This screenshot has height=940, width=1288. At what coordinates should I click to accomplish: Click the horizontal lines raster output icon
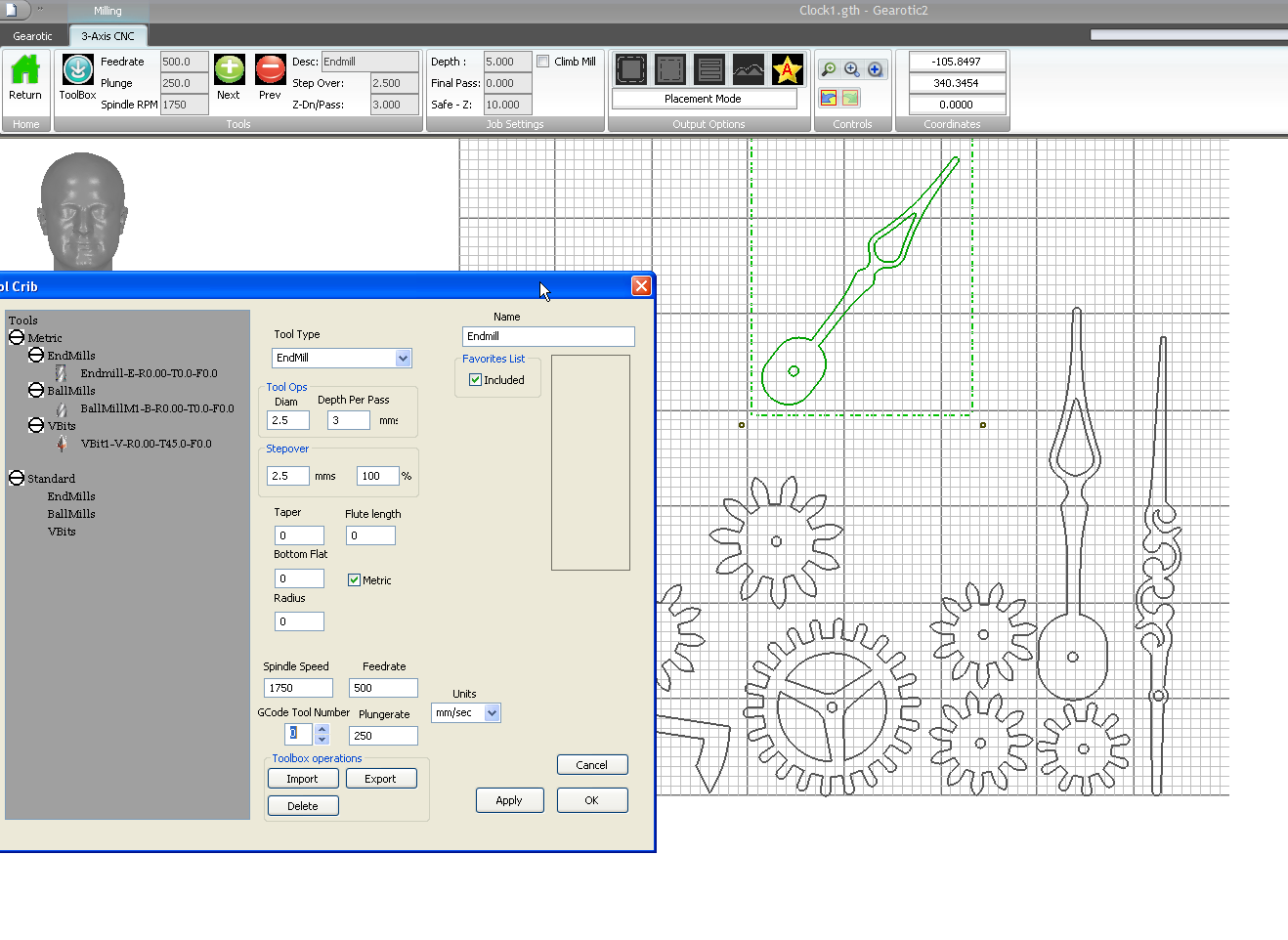pyautogui.click(x=709, y=69)
